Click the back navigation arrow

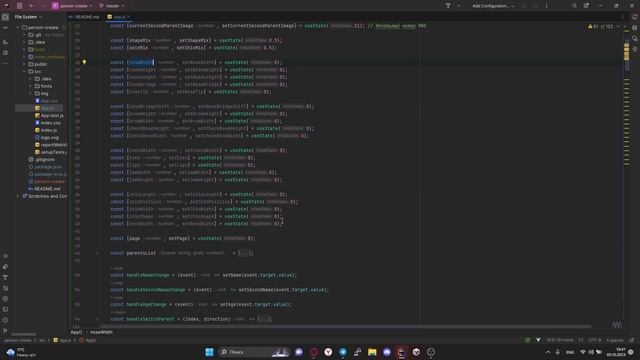coord(31,6)
